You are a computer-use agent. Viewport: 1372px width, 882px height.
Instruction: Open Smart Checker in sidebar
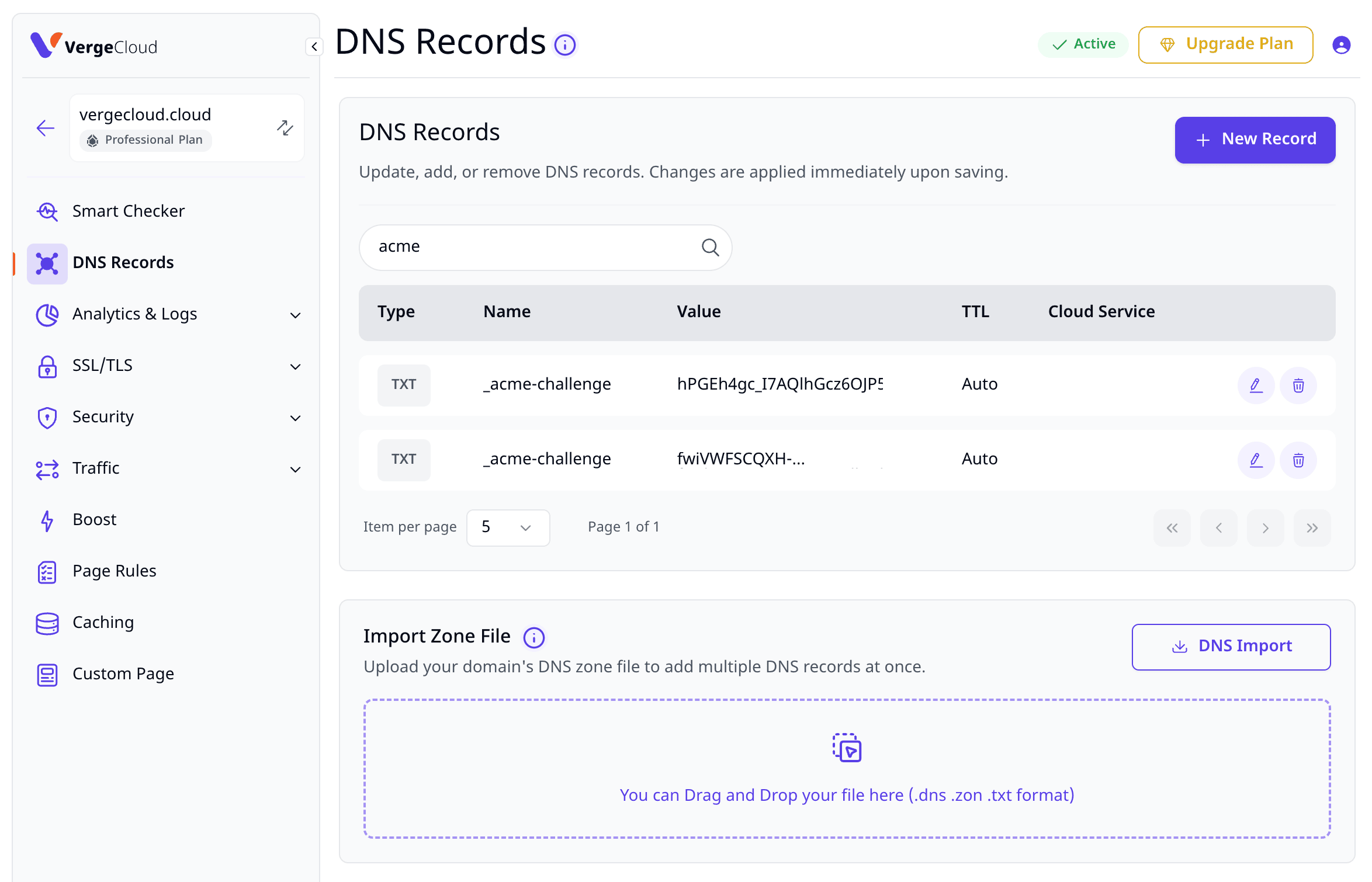click(128, 211)
